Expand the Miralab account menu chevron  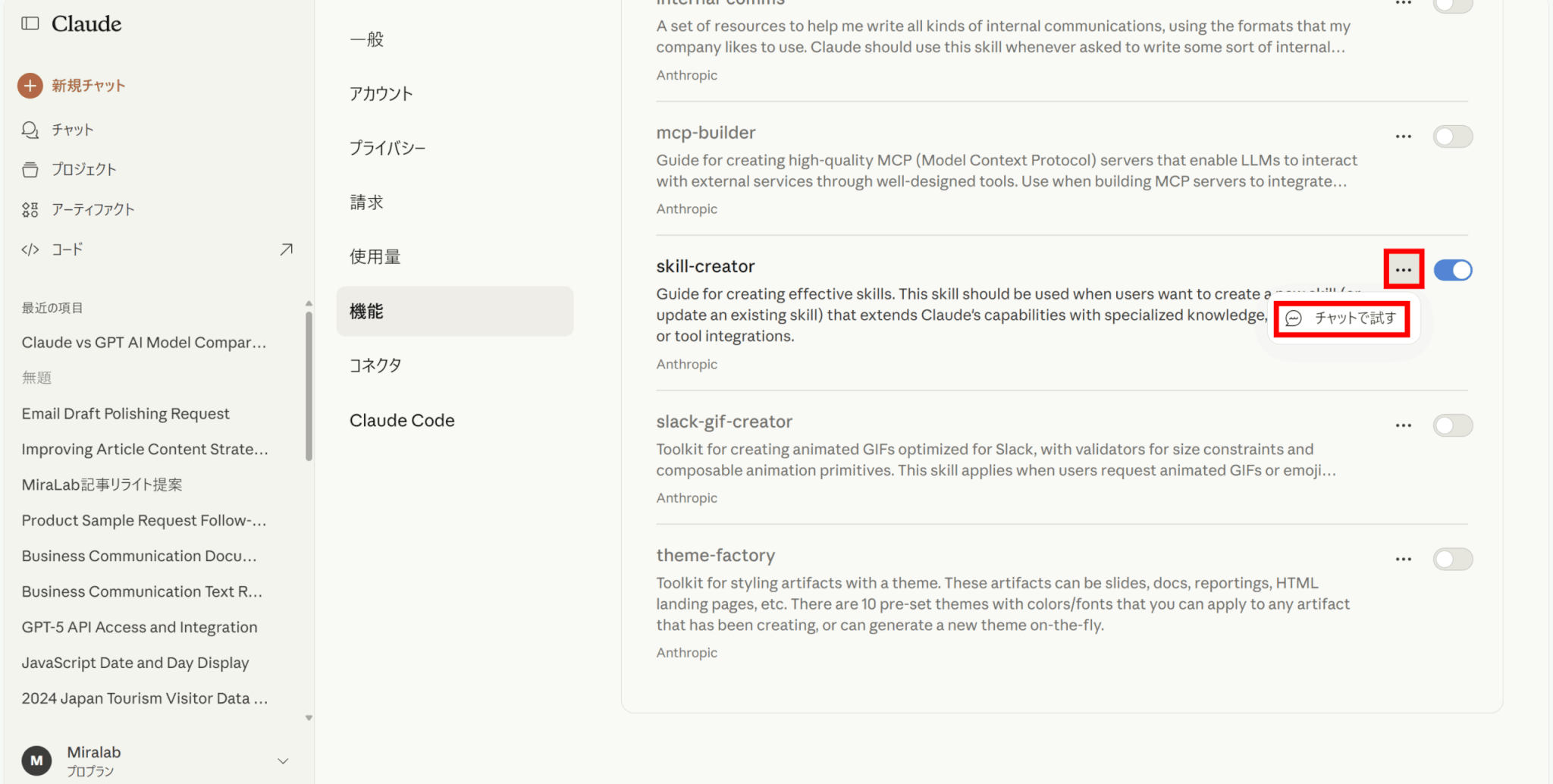[x=283, y=760]
